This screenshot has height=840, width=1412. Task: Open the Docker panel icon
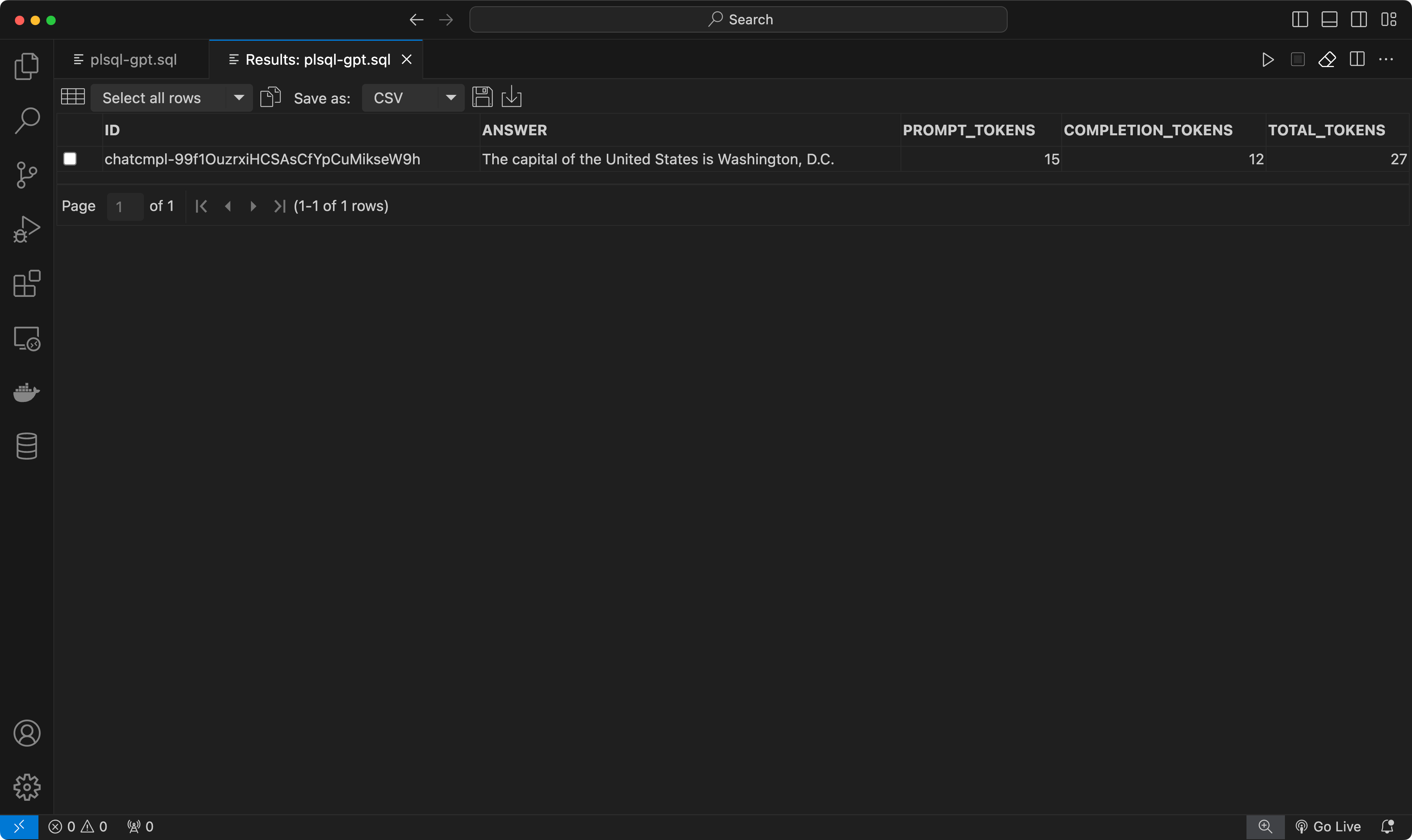tap(27, 392)
